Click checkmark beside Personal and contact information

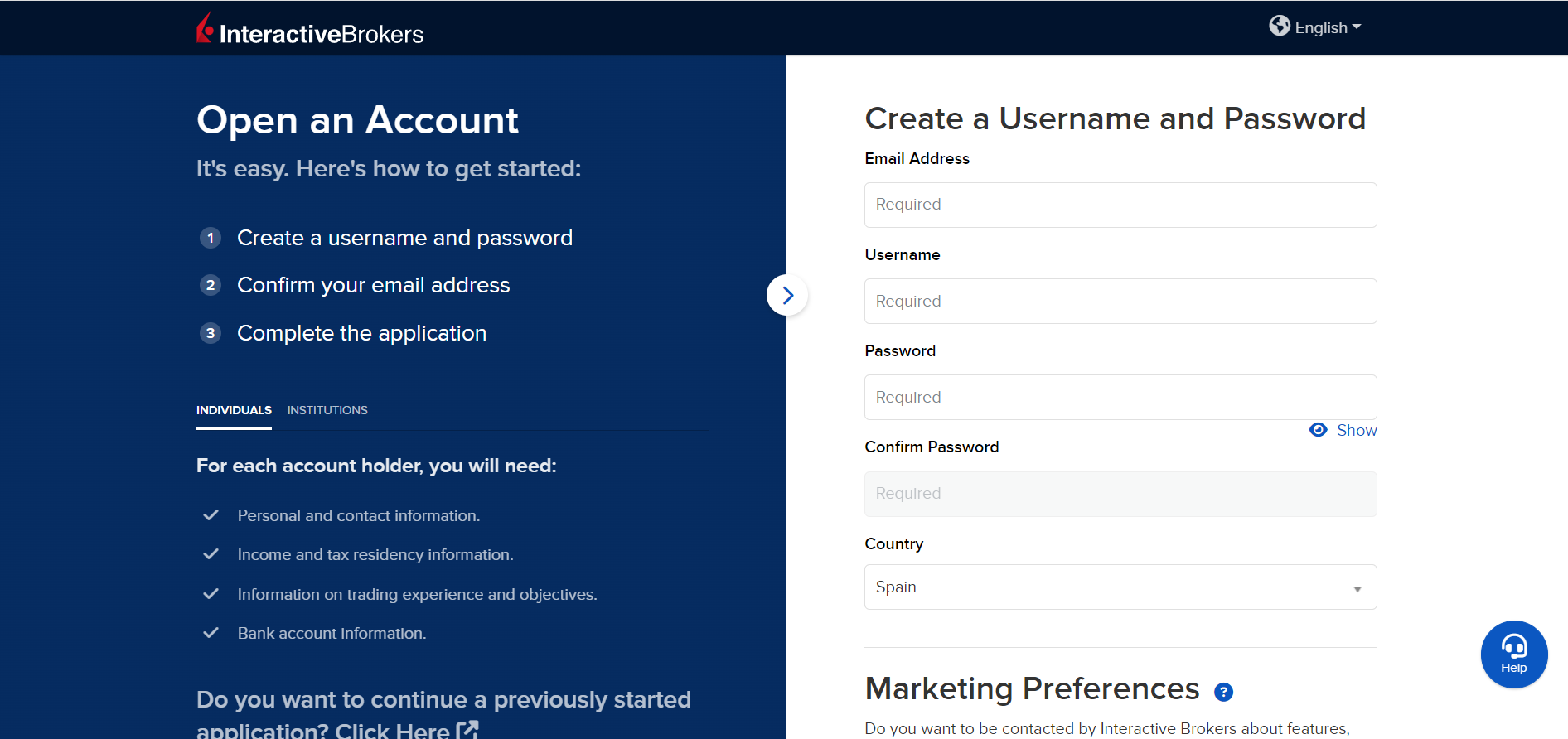pyautogui.click(x=211, y=515)
